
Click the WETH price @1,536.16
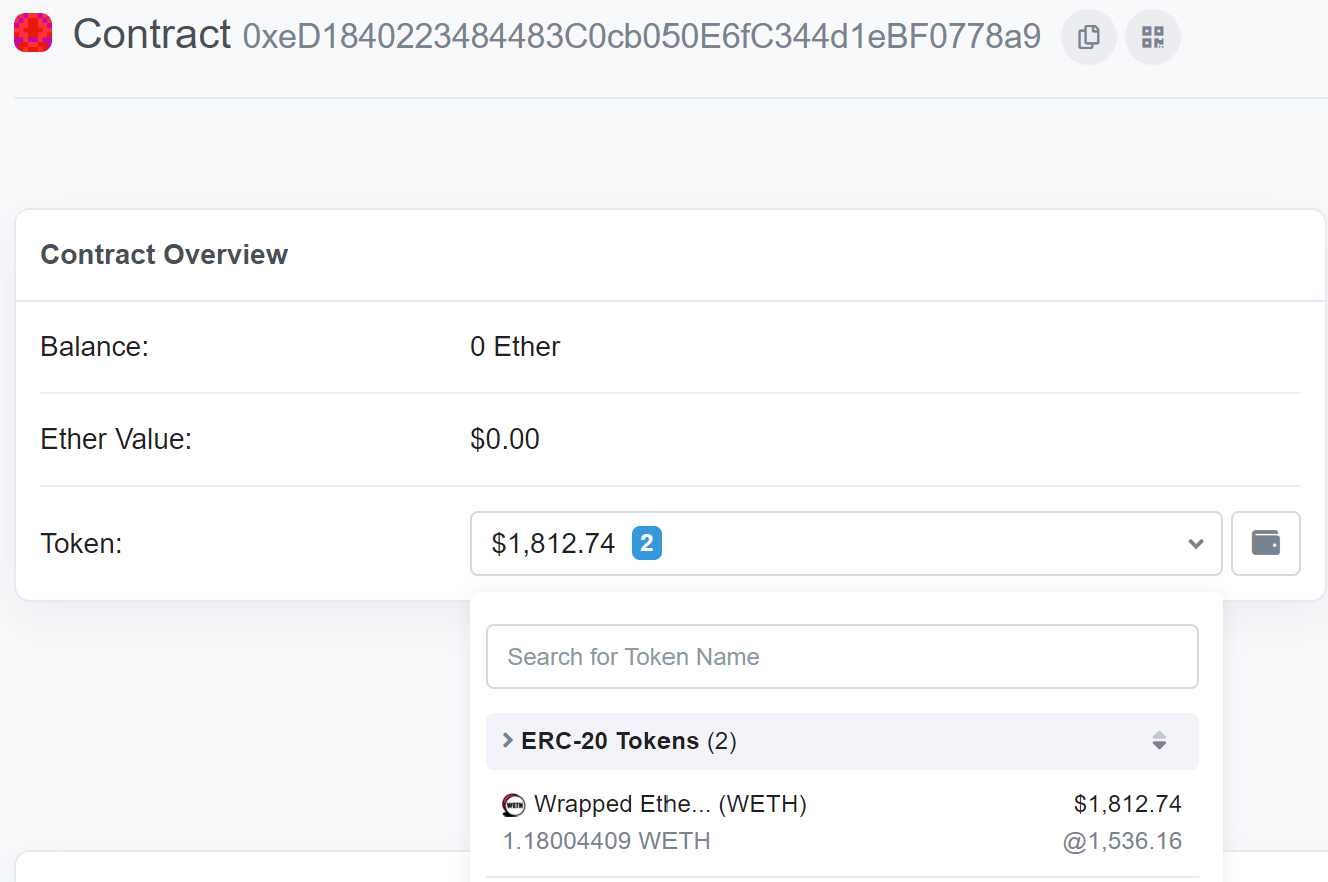(x=1122, y=841)
